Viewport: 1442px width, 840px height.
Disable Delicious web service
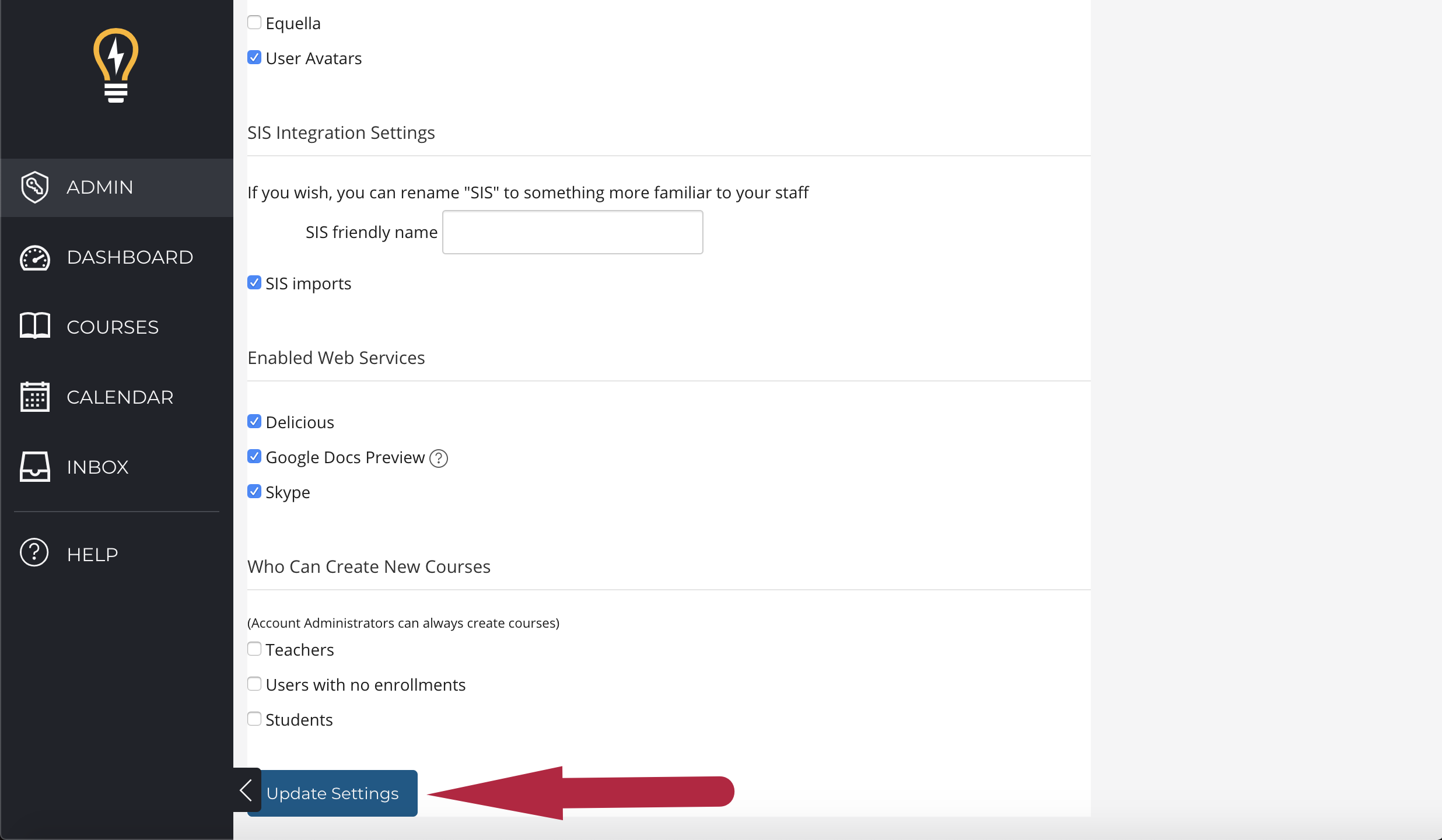click(254, 421)
